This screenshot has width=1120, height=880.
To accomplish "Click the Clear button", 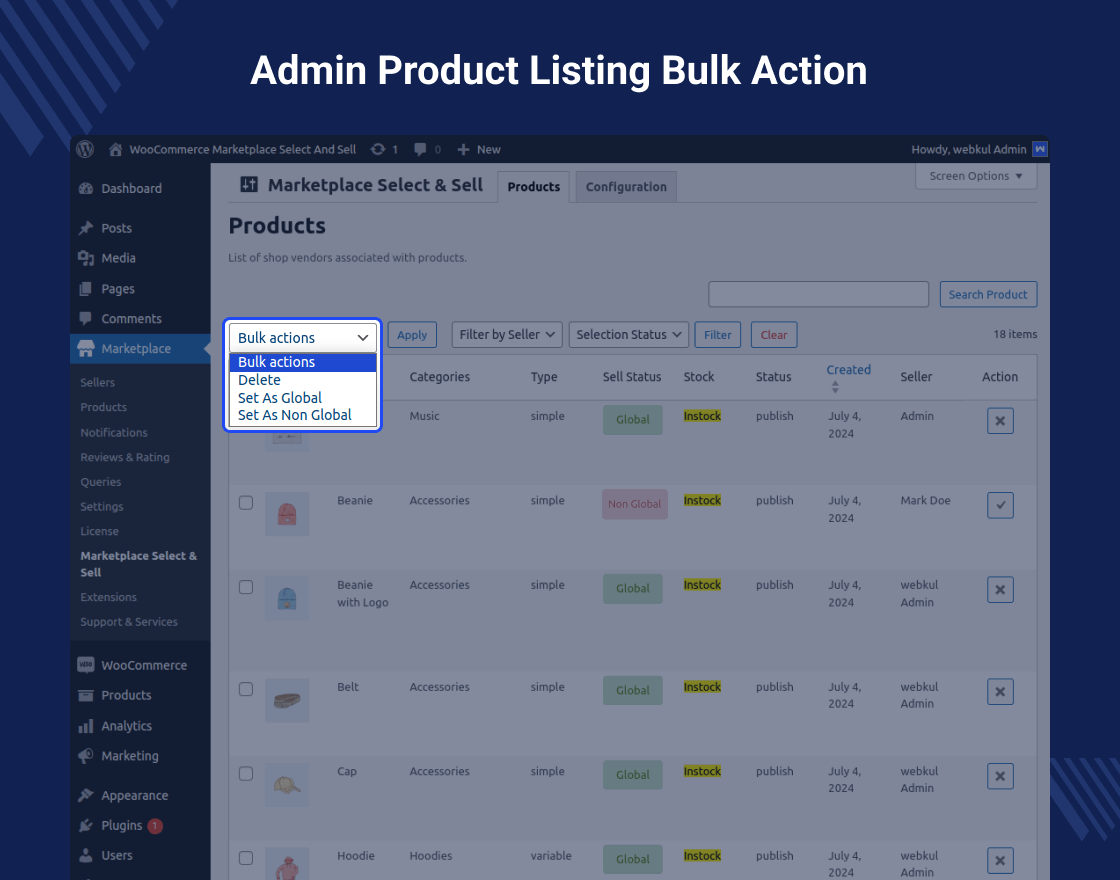I will 774,335.
